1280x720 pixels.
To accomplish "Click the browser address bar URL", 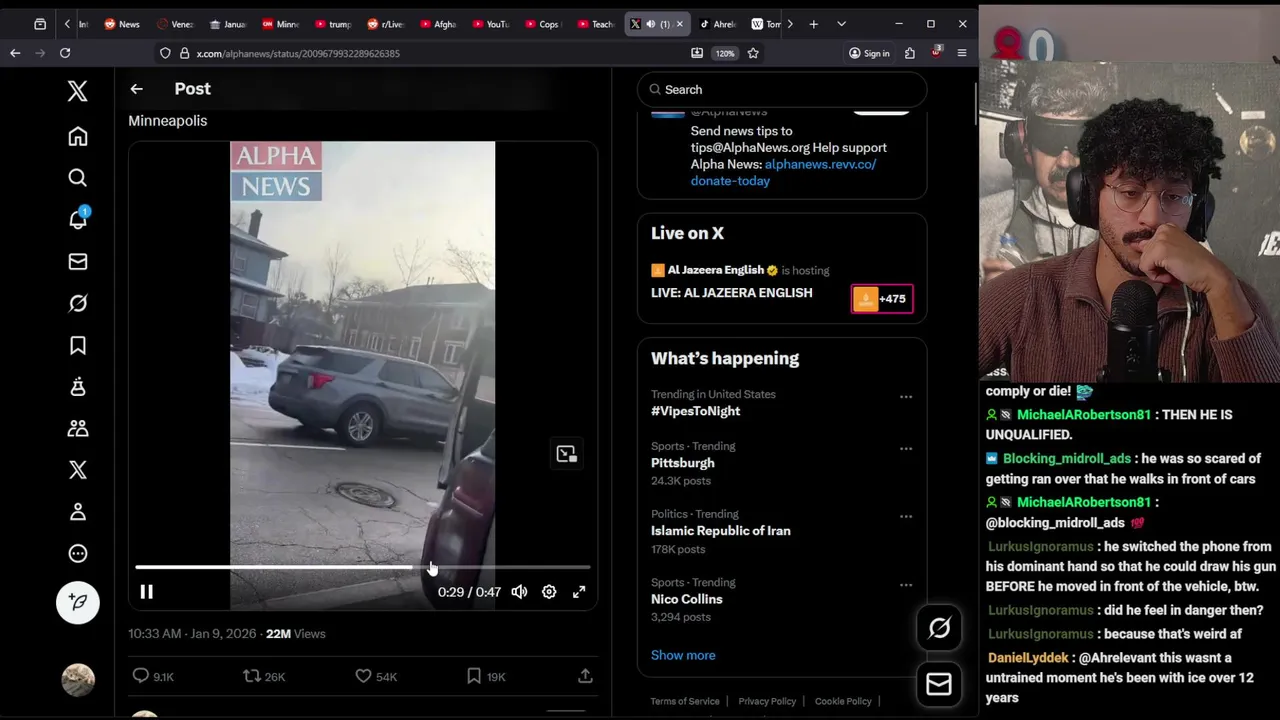I will 298,53.
